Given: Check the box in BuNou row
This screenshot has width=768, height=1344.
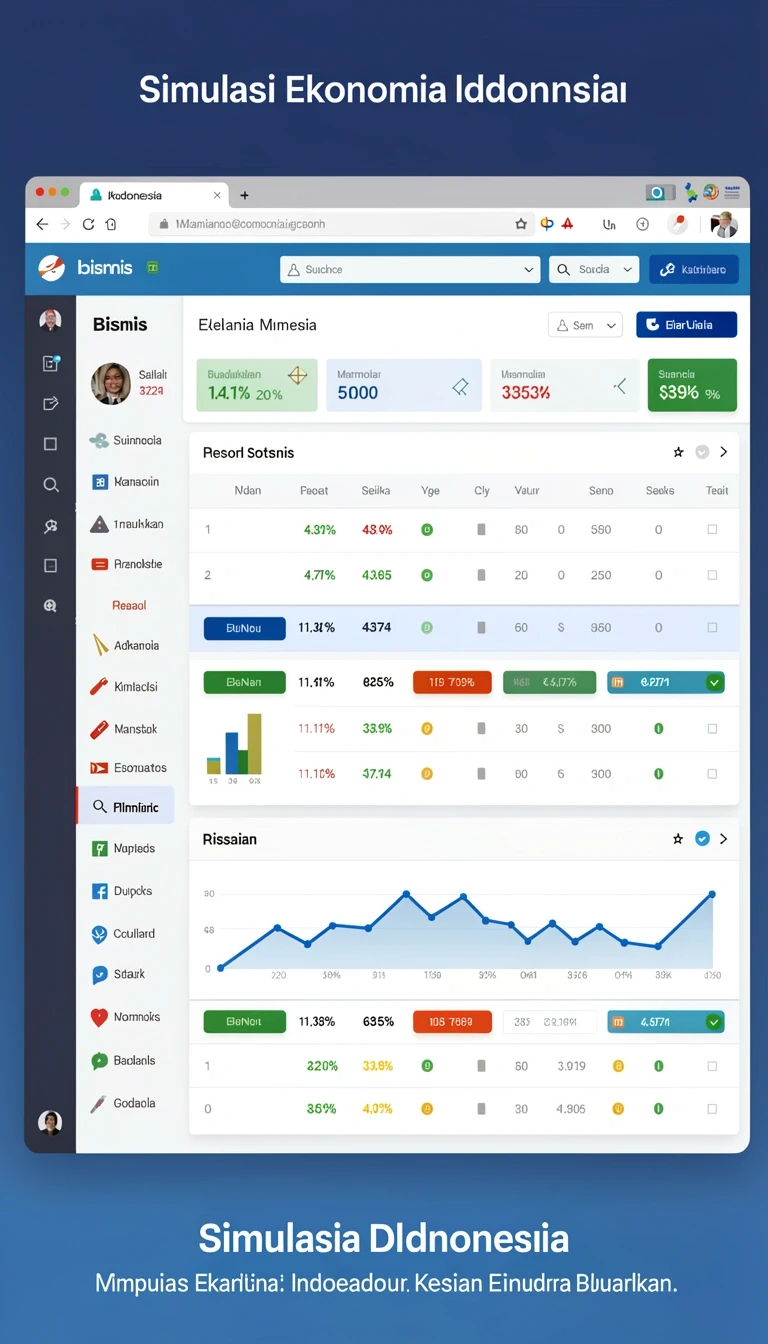Looking at the screenshot, I should 712,628.
